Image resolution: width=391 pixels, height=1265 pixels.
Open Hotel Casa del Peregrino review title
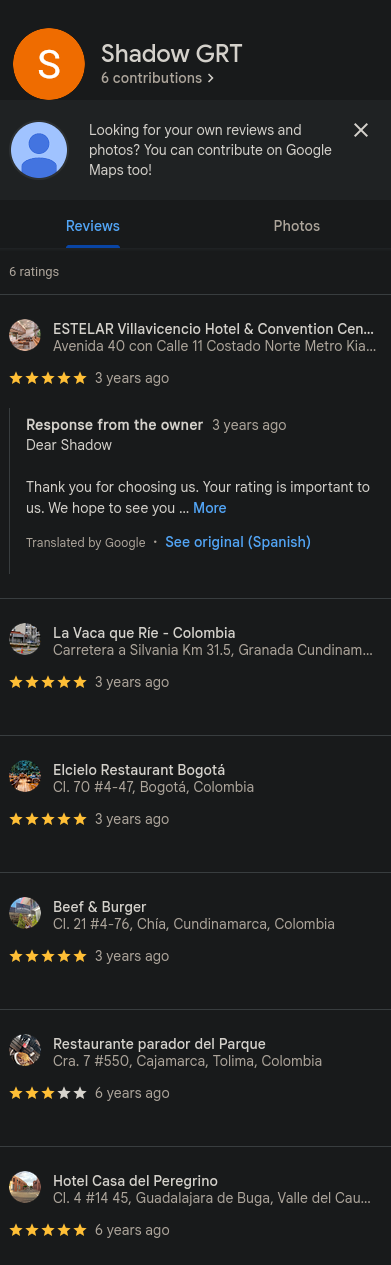135,1181
